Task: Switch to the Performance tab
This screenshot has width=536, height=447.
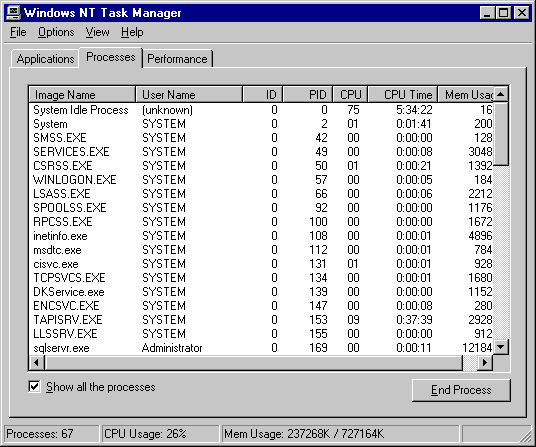Action: click(x=177, y=59)
